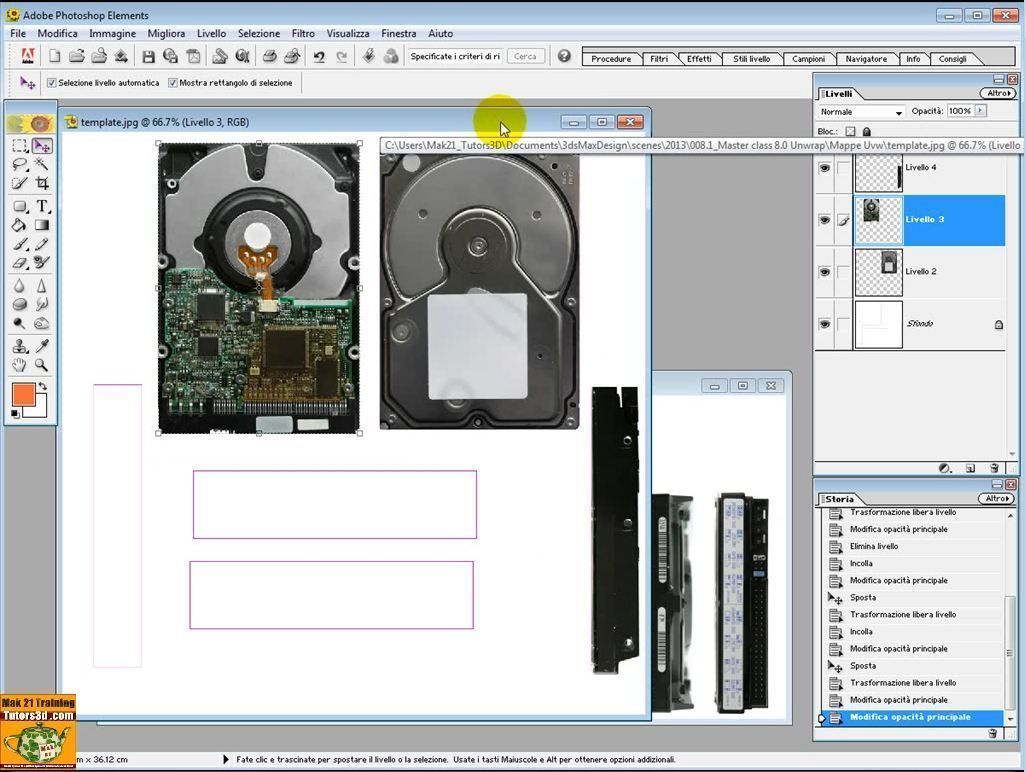Select the Burn tool
Screen dimensions: 1026x772
[42, 323]
